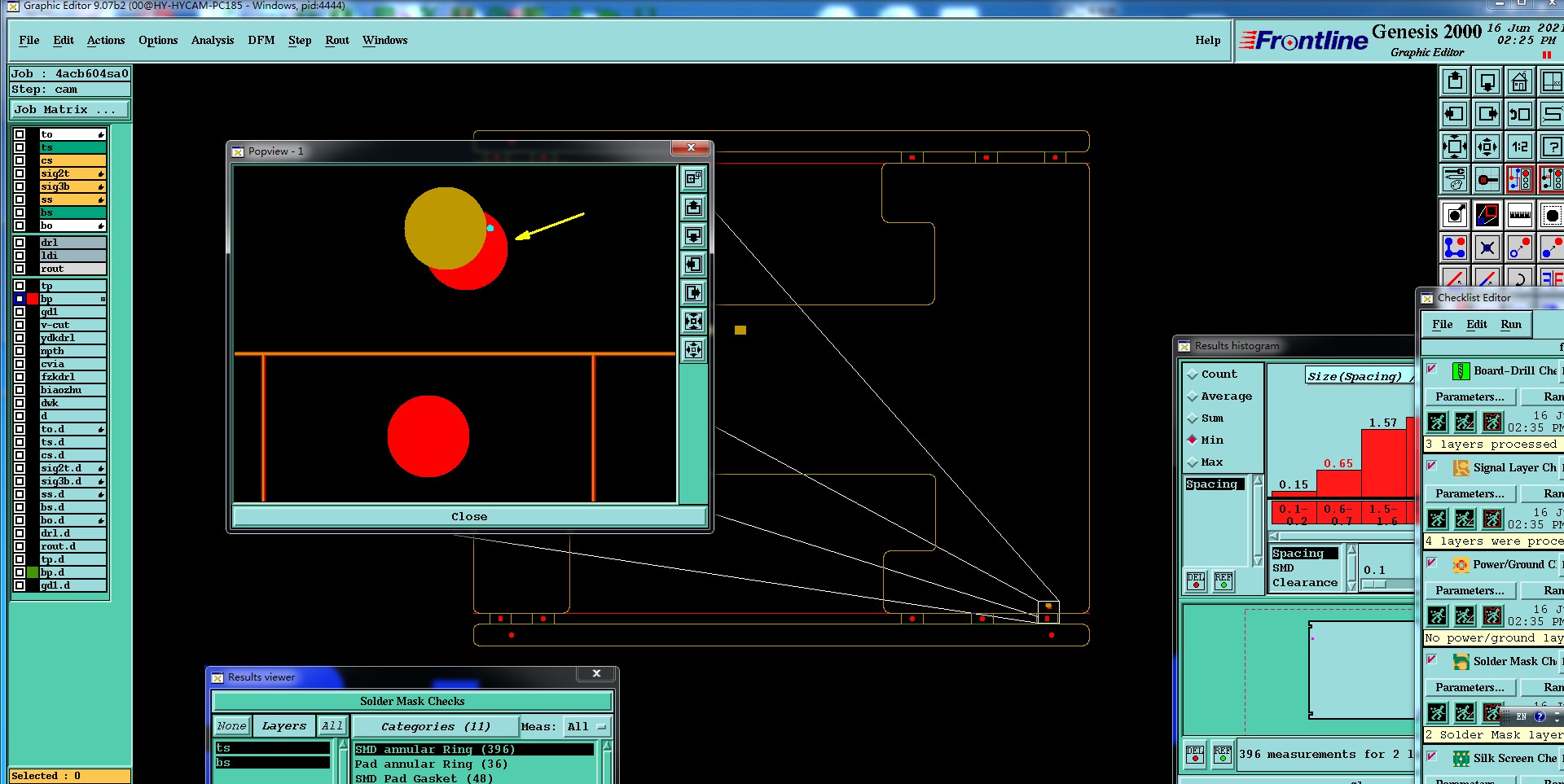Open Run menu in Checklist Editor
1564x784 pixels.
pos(1511,325)
